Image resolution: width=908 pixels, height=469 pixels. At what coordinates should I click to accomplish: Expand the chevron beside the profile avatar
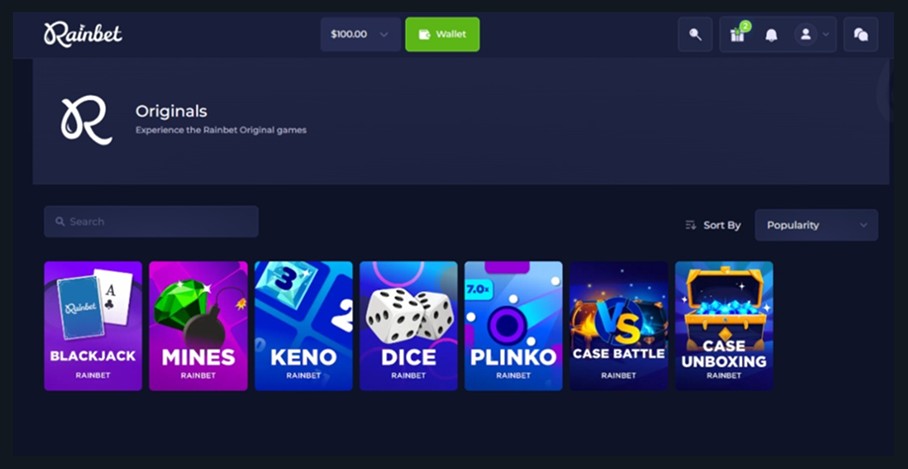826,35
